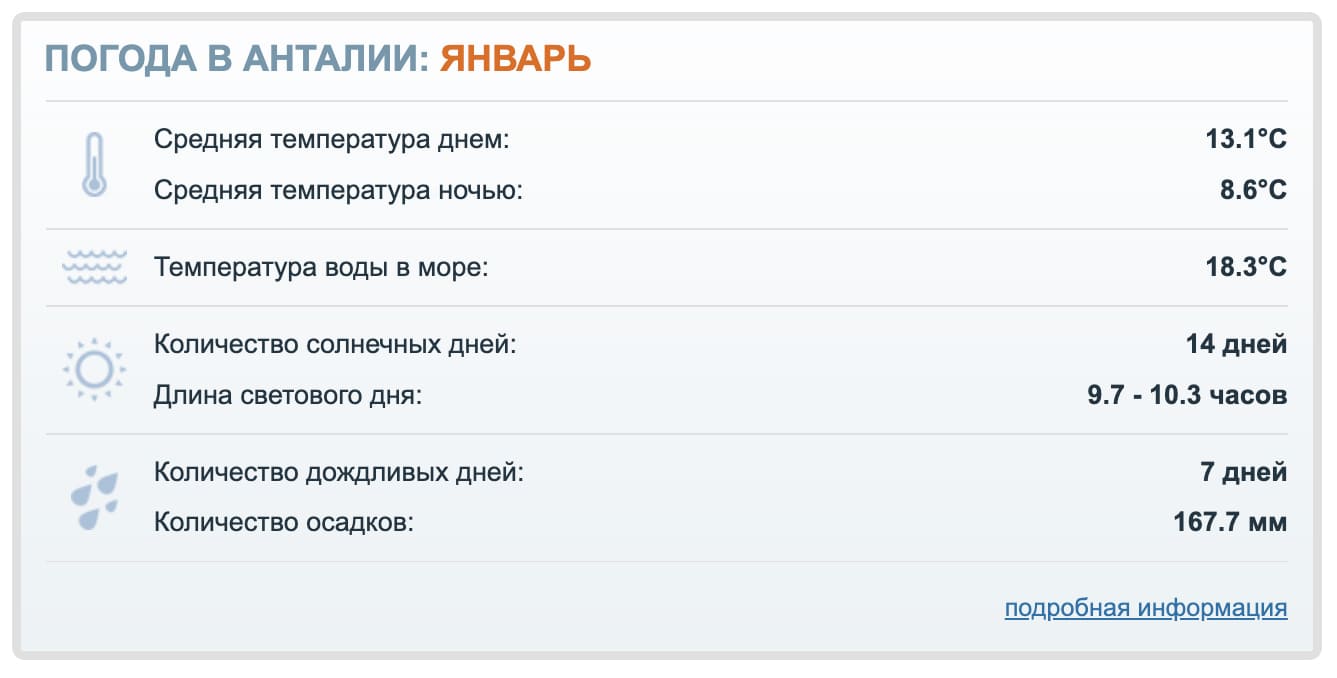Click the sea temperature value 18.3°C

[x=1249, y=267]
